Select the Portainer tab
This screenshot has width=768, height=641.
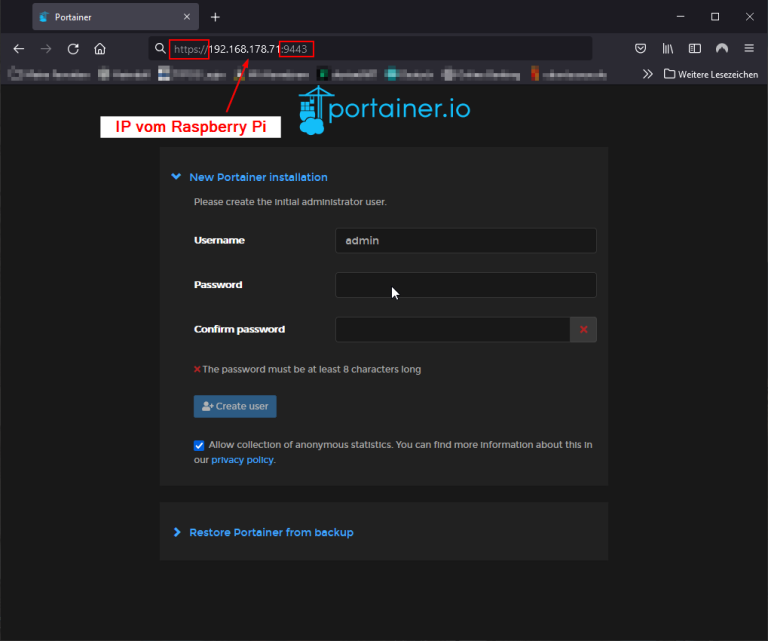tap(116, 17)
